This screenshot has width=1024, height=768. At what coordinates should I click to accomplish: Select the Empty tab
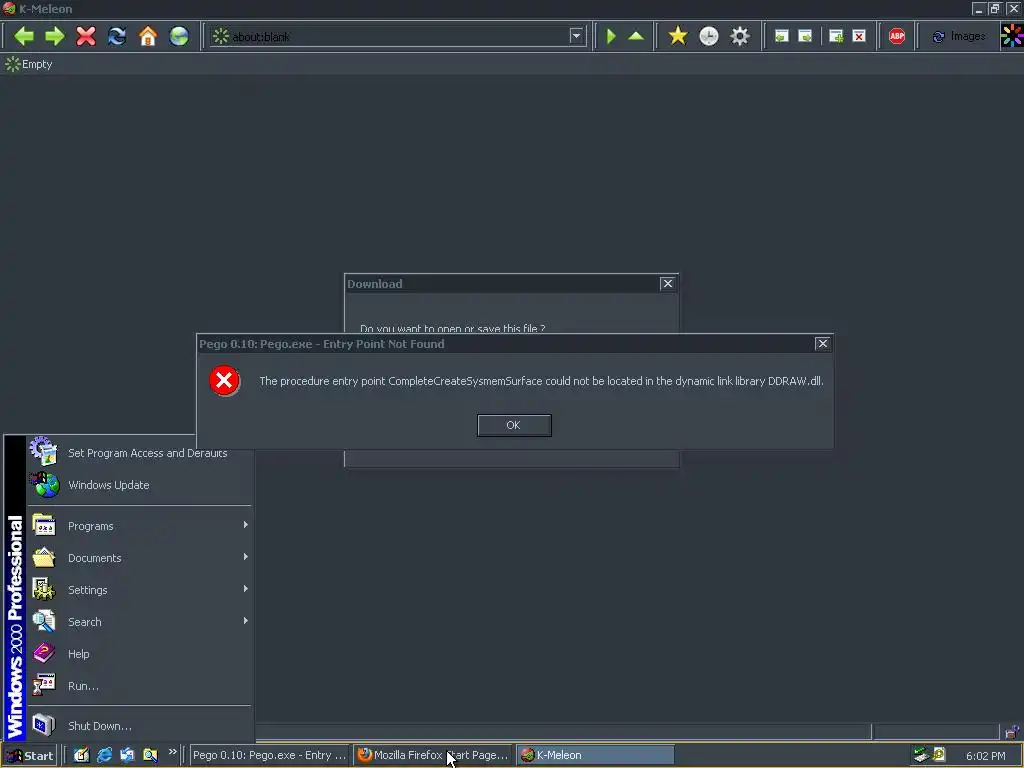tap(29, 64)
